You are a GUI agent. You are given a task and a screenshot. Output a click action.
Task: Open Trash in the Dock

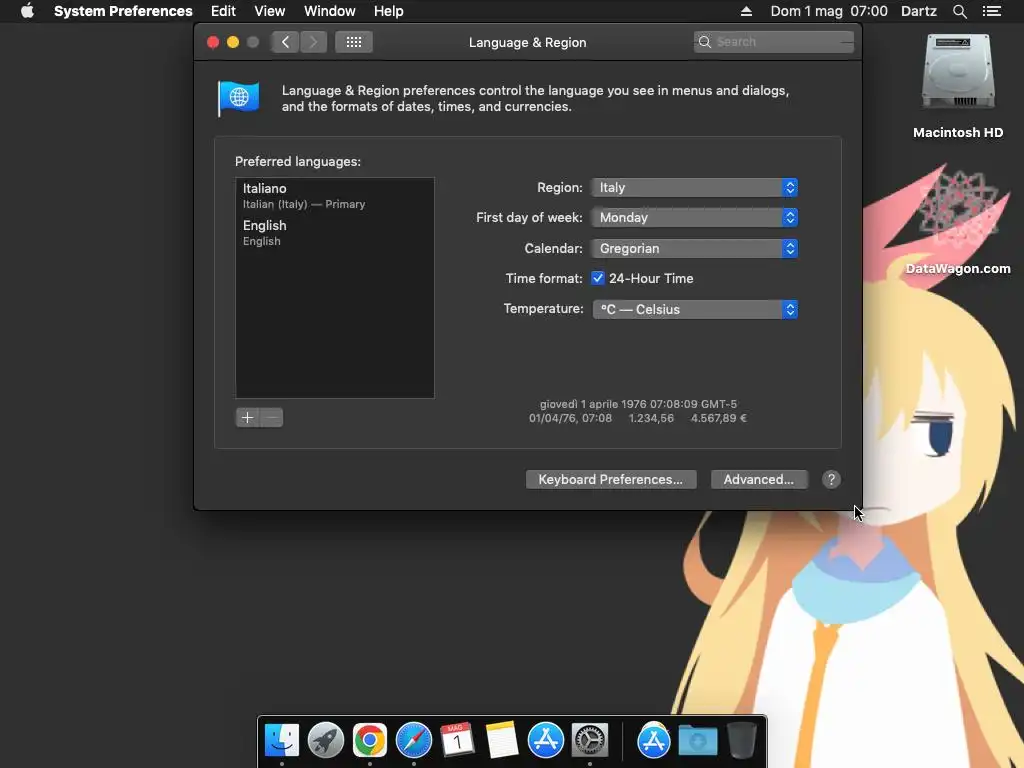(741, 740)
